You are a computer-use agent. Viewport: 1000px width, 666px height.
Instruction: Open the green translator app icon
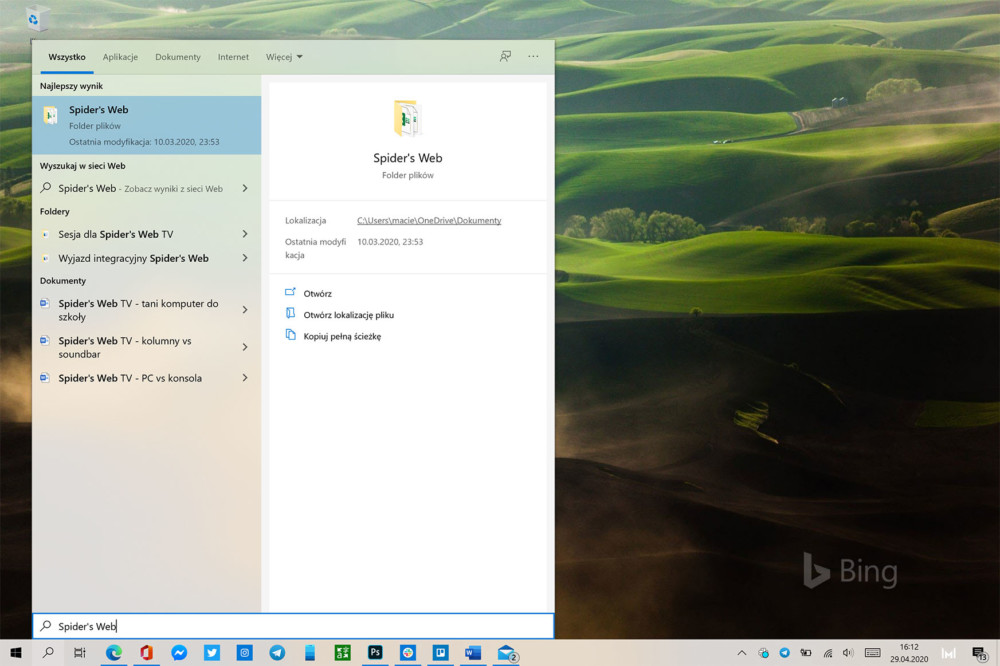(x=342, y=653)
